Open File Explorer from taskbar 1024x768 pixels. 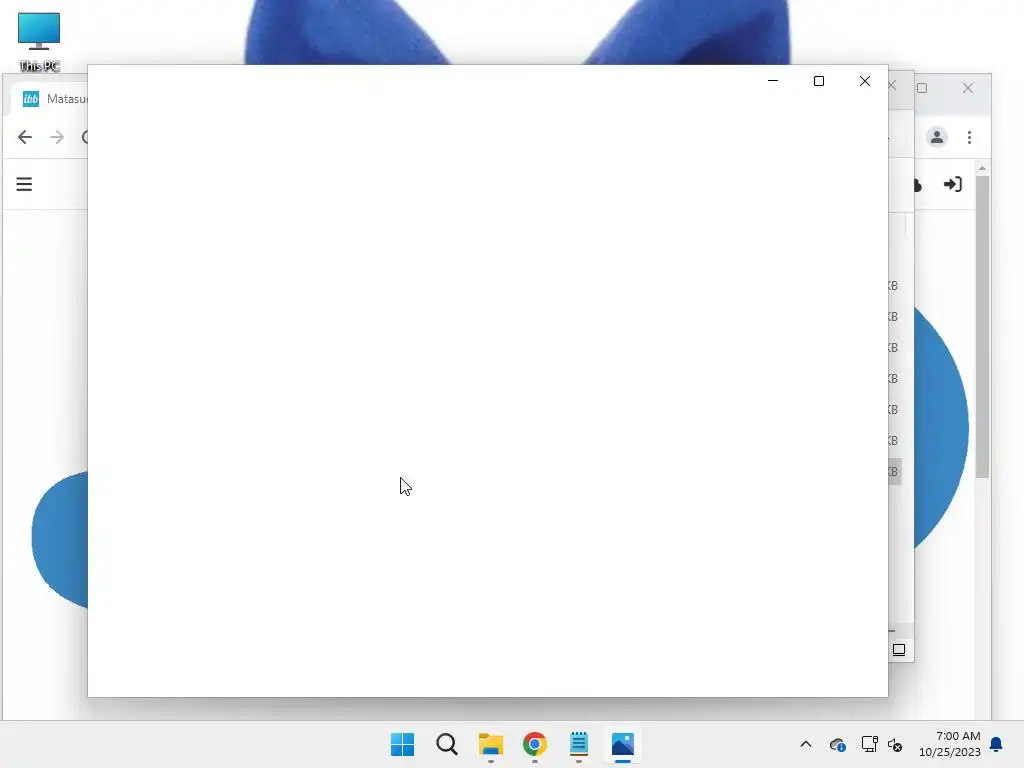pyautogui.click(x=490, y=744)
